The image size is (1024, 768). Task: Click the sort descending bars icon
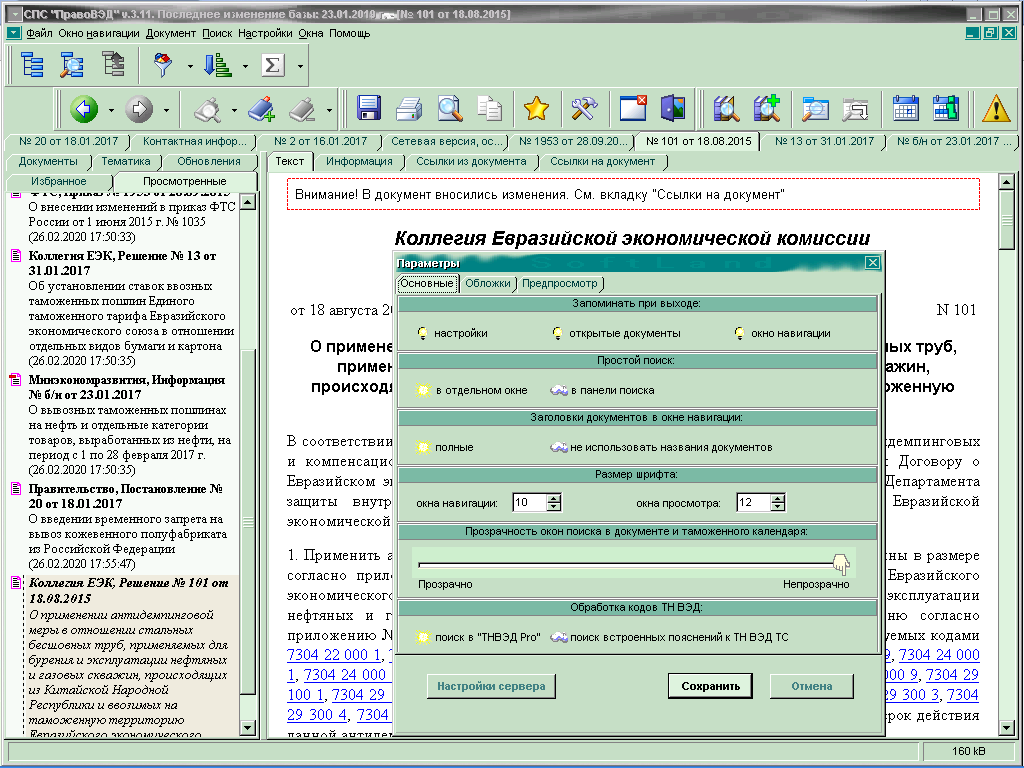(x=217, y=65)
